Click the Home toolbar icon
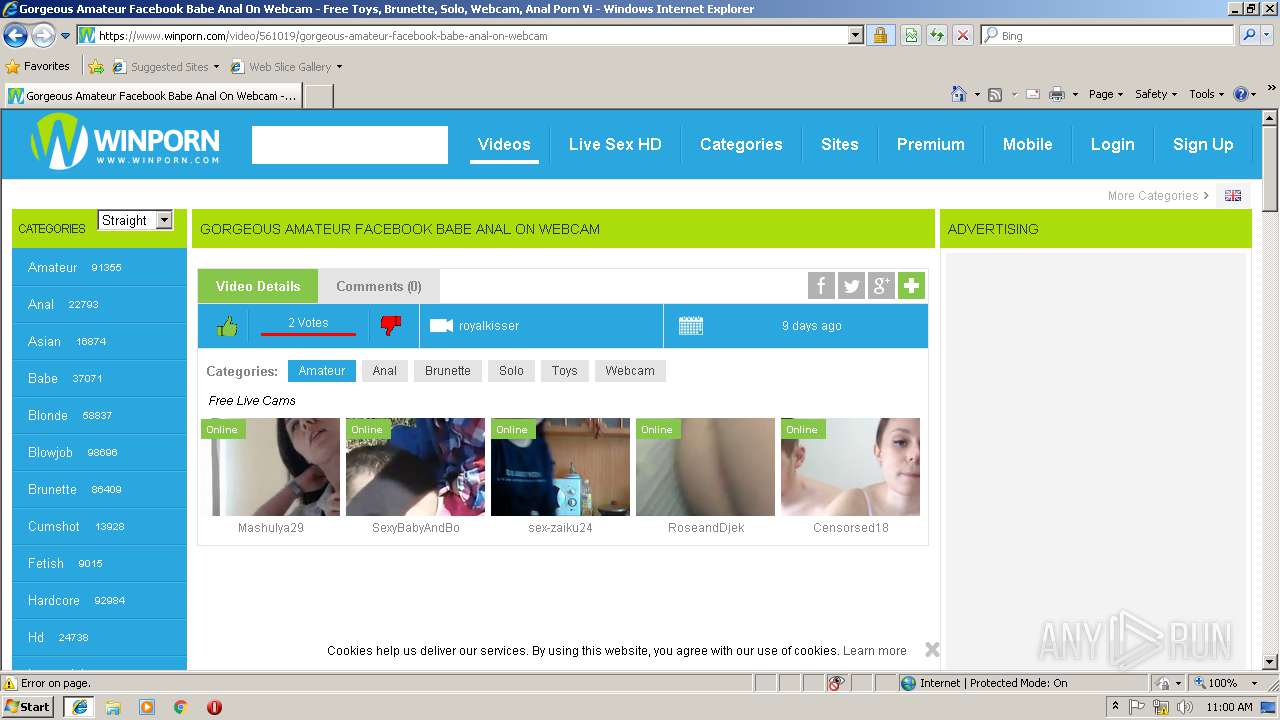The width and height of the screenshot is (1280, 720). click(958, 94)
